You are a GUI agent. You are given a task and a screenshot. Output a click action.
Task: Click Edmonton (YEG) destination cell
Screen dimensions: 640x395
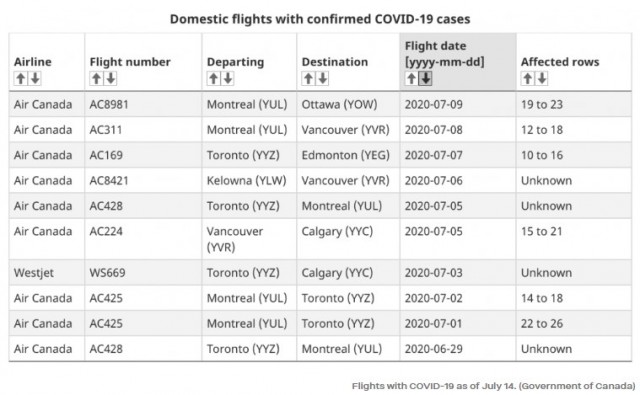pyautogui.click(x=348, y=155)
